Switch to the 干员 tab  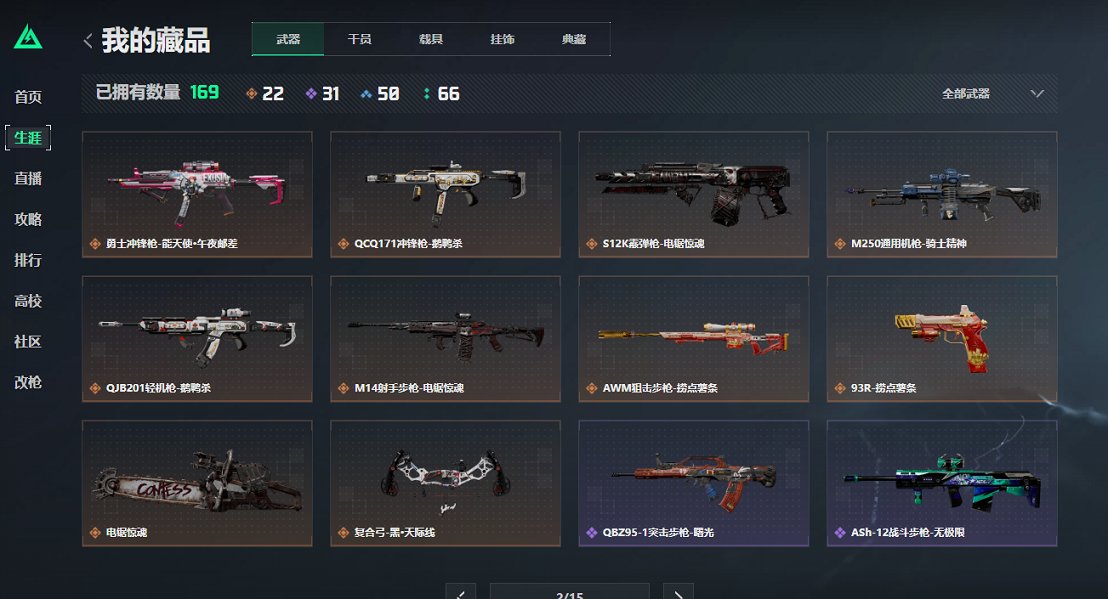click(x=360, y=39)
